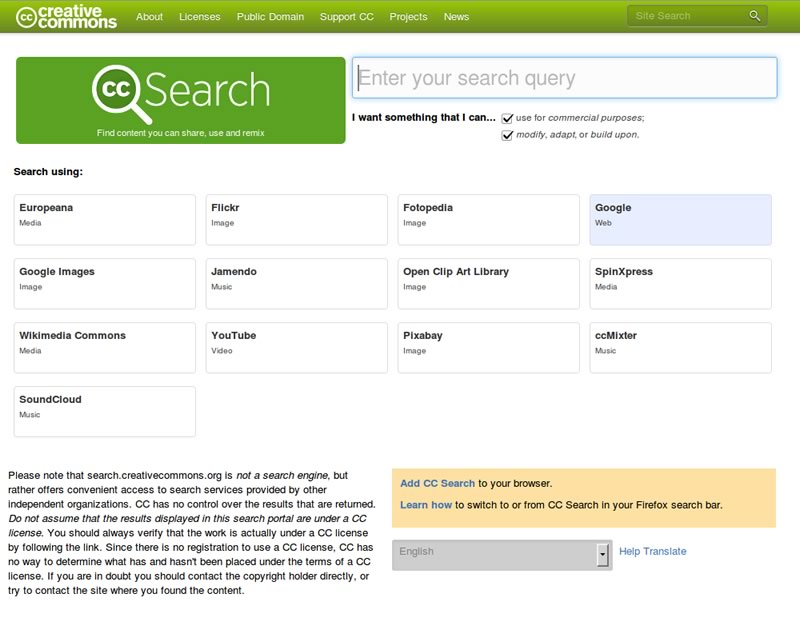Focus the search query input field
The height and width of the screenshot is (626, 800).
tap(564, 78)
